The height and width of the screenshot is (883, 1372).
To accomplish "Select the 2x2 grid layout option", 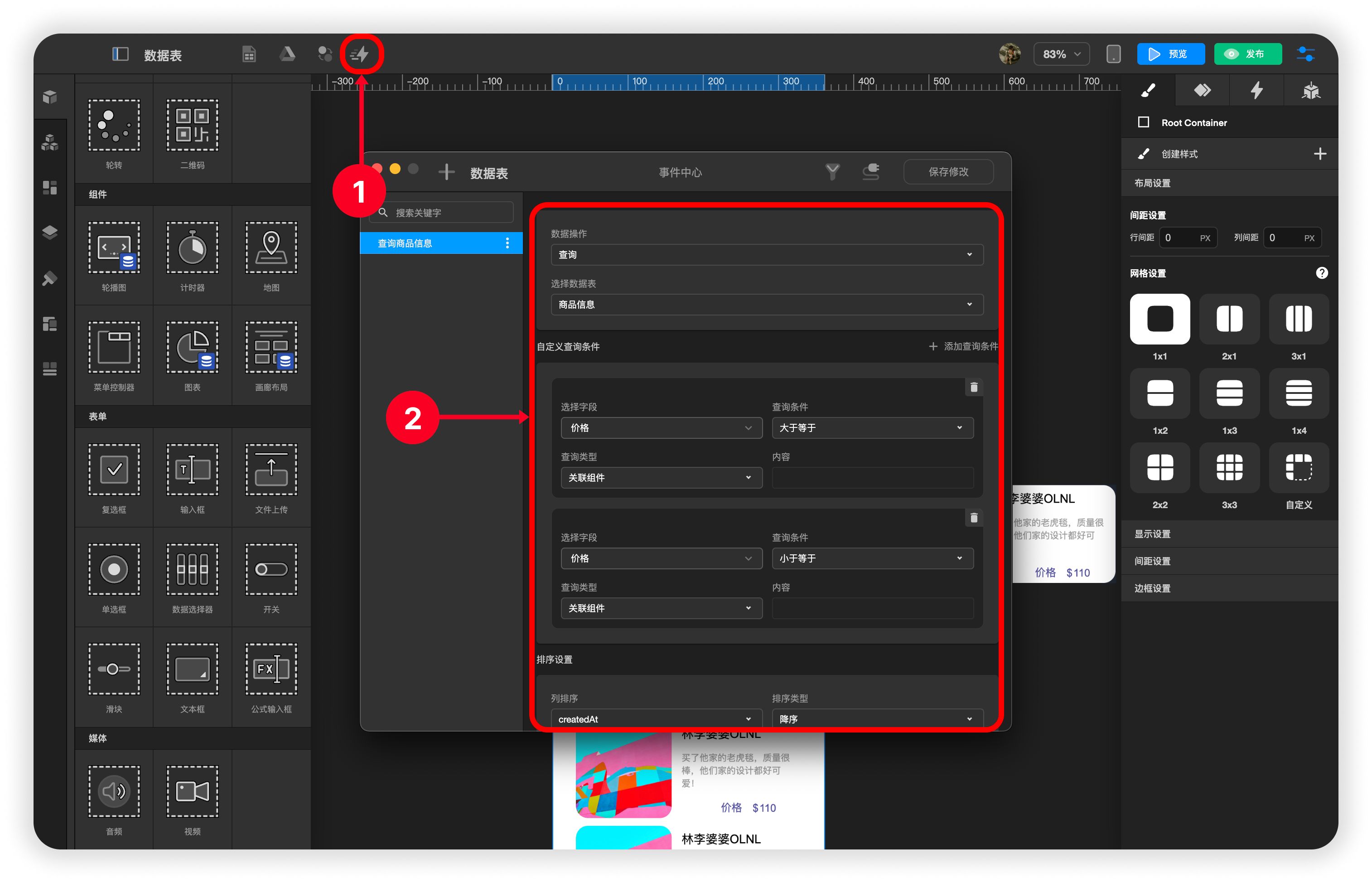I will tap(1159, 467).
